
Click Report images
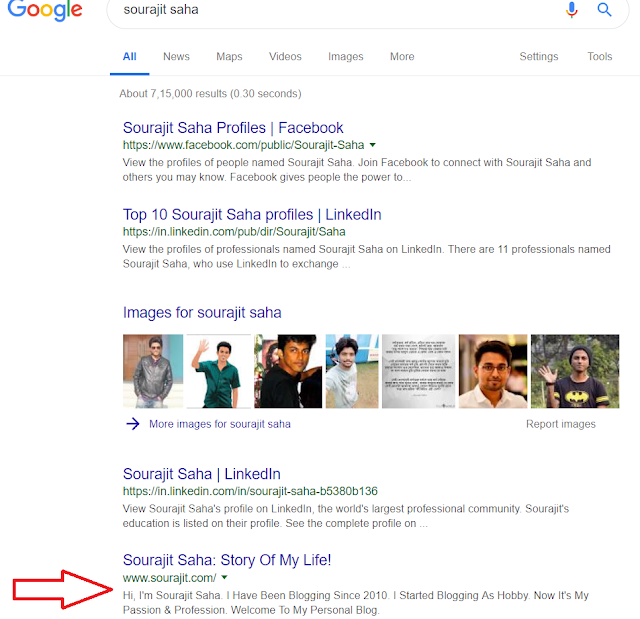pos(560,424)
